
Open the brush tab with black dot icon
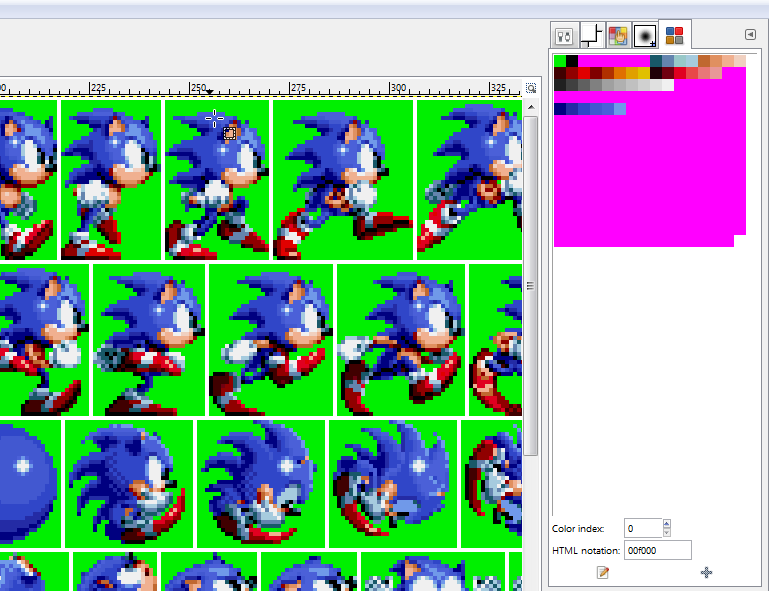(644, 36)
